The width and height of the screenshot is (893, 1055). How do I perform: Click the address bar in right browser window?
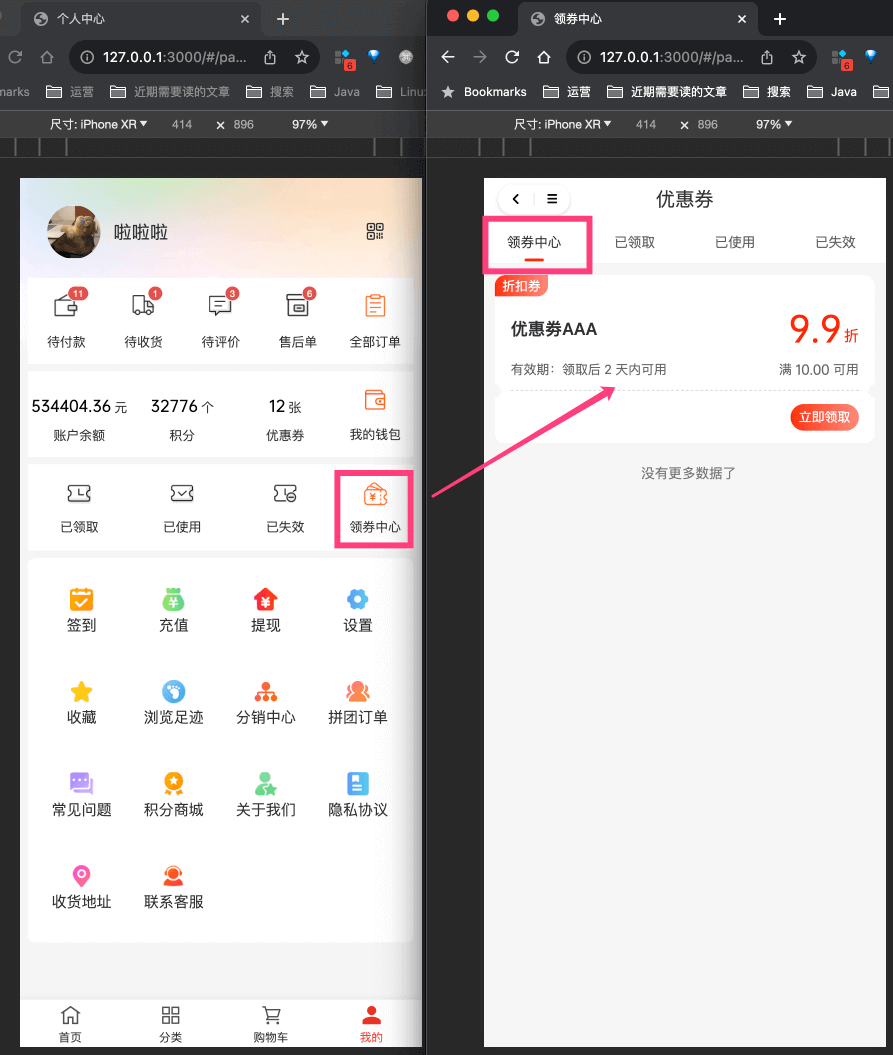click(x=670, y=57)
